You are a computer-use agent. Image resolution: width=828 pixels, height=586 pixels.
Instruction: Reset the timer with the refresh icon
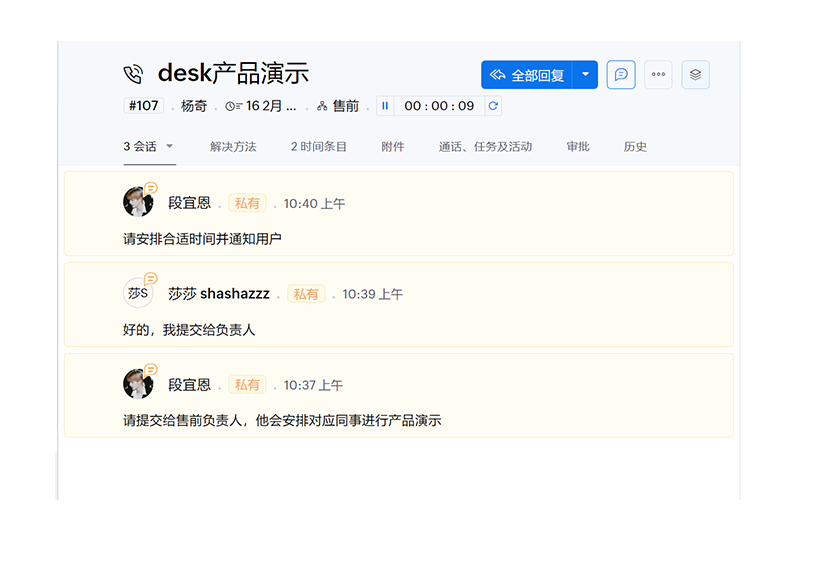tap(493, 106)
